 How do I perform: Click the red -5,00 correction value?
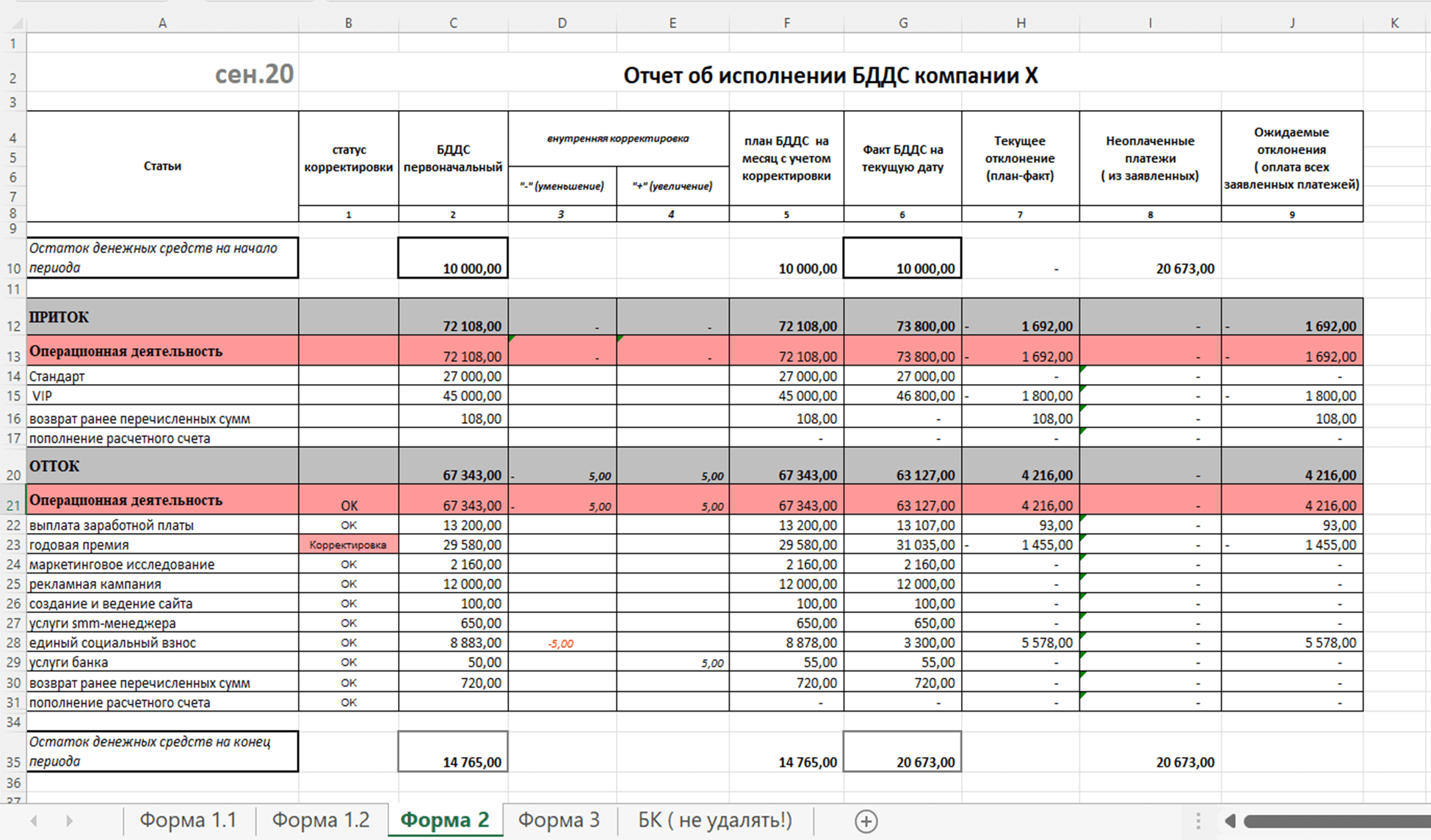[x=562, y=643]
